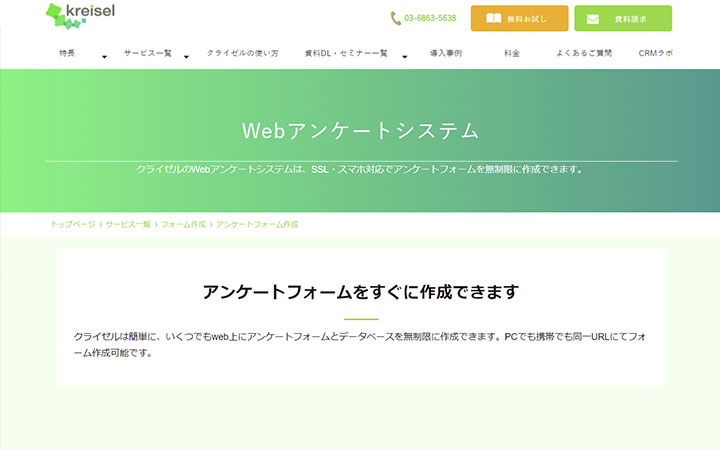Expand the 特長 dropdown arrow

tap(104, 57)
